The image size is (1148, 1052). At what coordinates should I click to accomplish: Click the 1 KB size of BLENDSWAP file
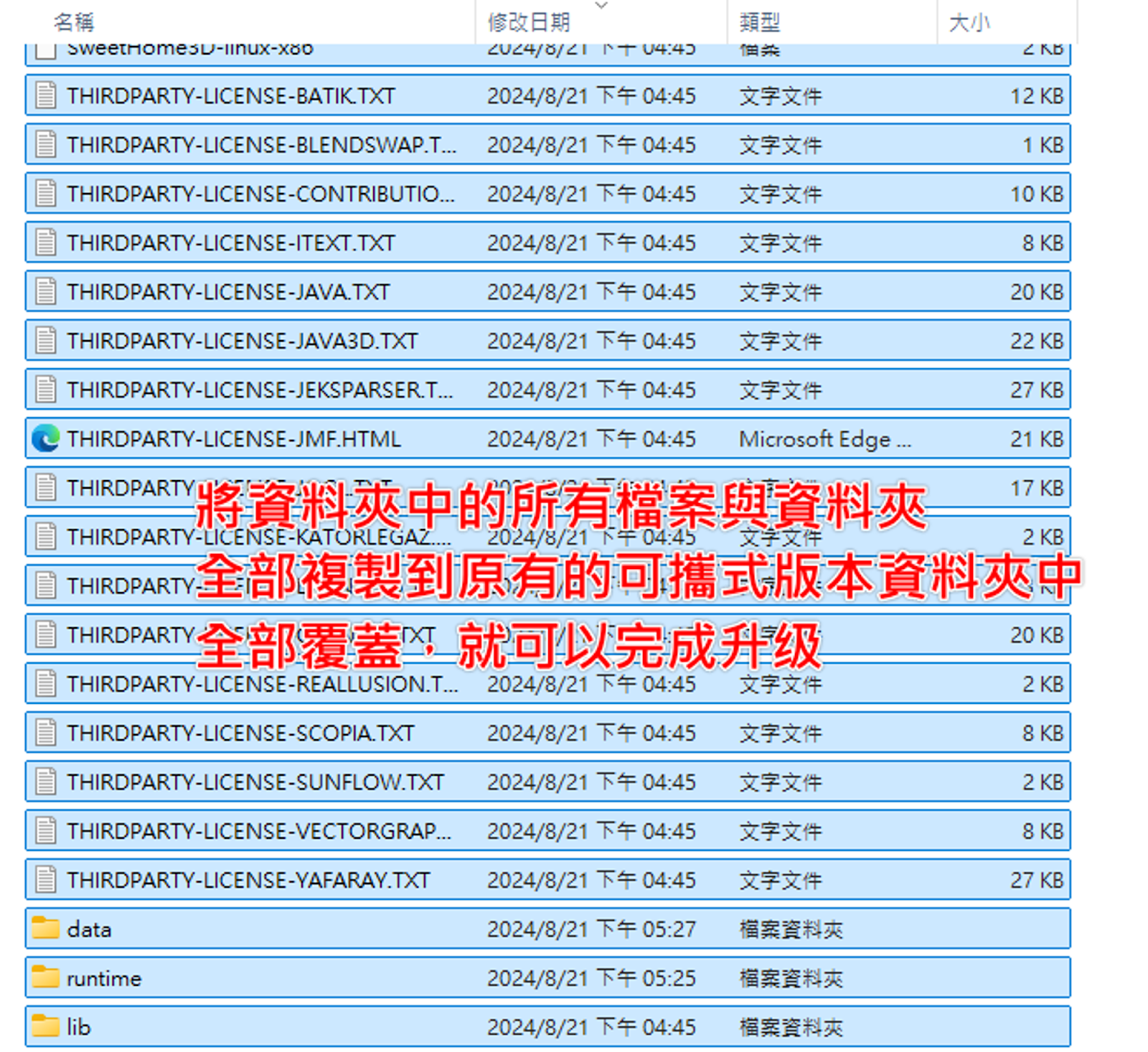point(1043,144)
